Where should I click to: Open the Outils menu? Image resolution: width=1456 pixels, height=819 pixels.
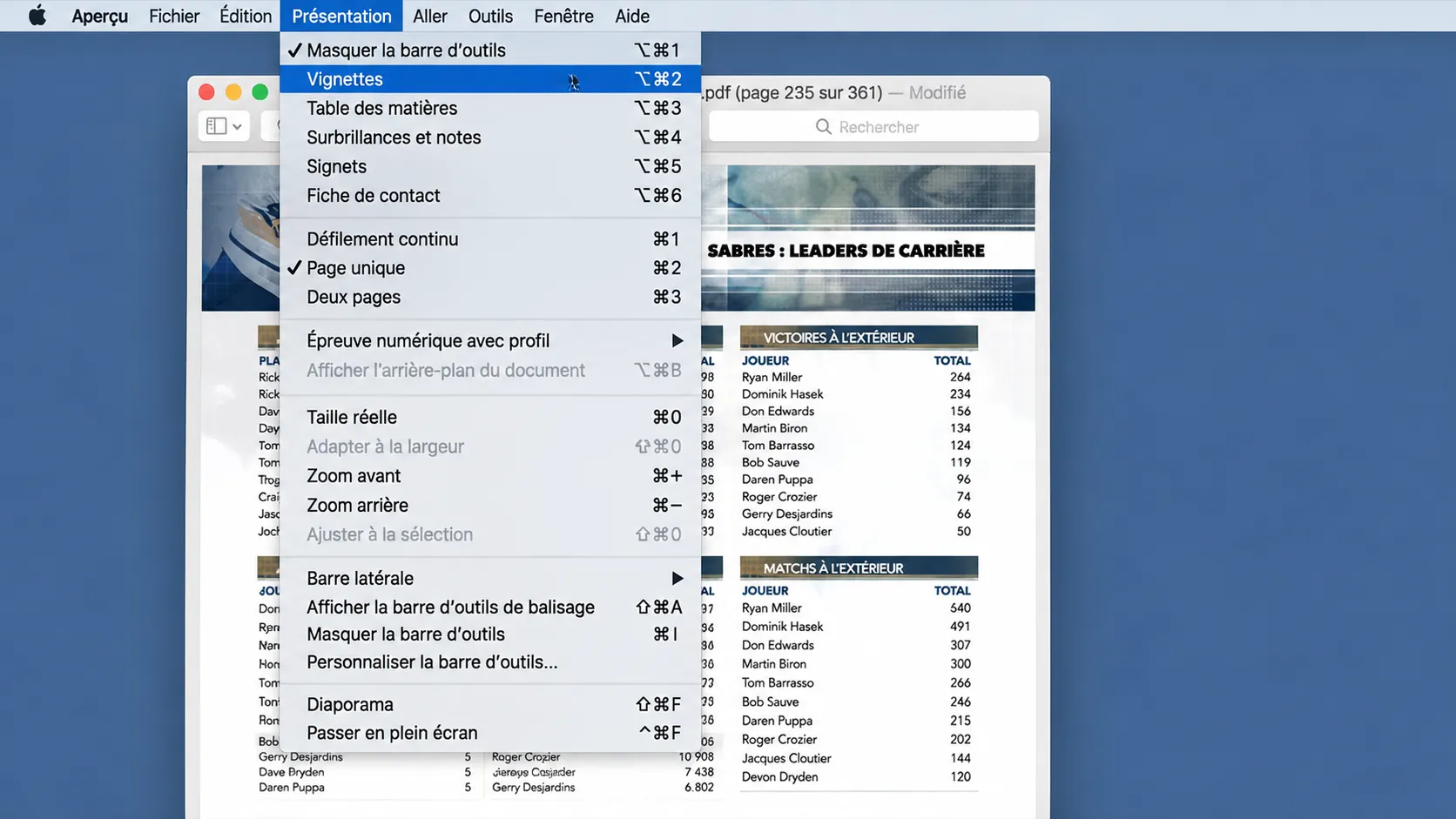(x=490, y=16)
